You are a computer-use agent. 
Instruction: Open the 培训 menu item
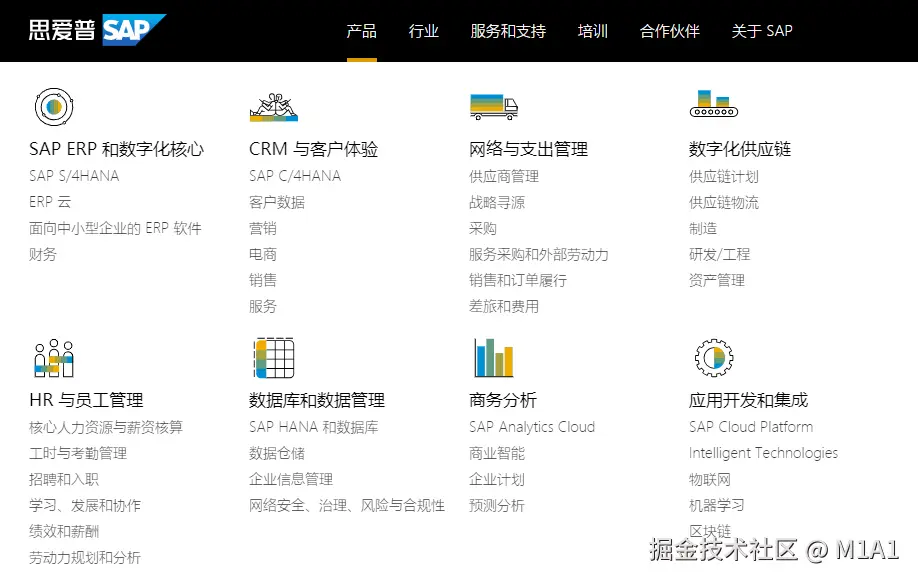coord(592,30)
